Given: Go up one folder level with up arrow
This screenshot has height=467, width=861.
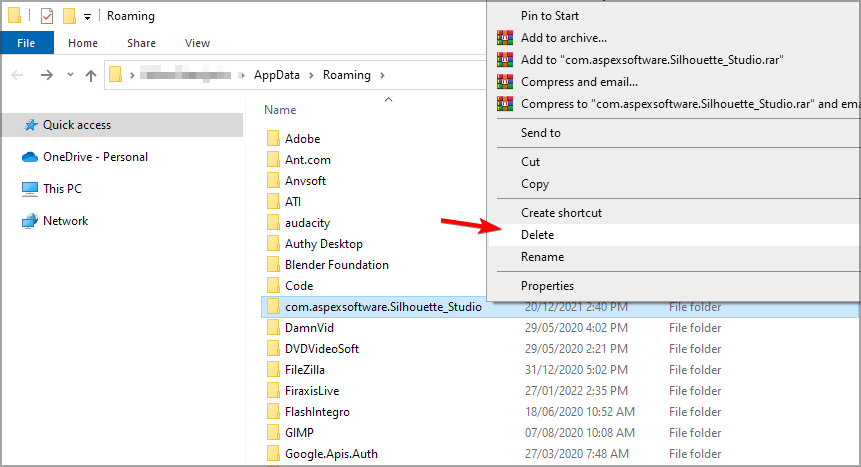Looking at the screenshot, I should (x=91, y=75).
